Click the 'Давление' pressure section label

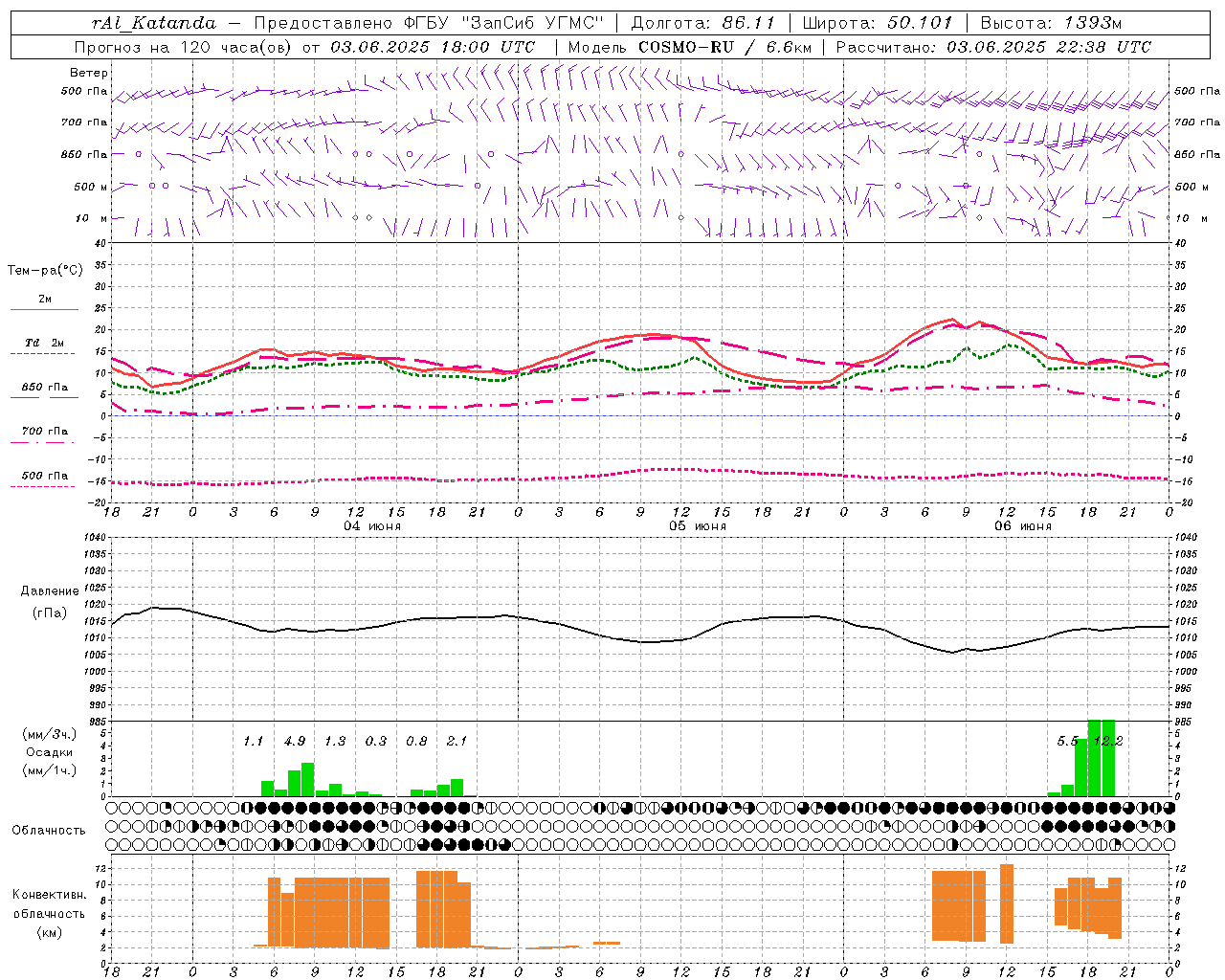pos(50,591)
